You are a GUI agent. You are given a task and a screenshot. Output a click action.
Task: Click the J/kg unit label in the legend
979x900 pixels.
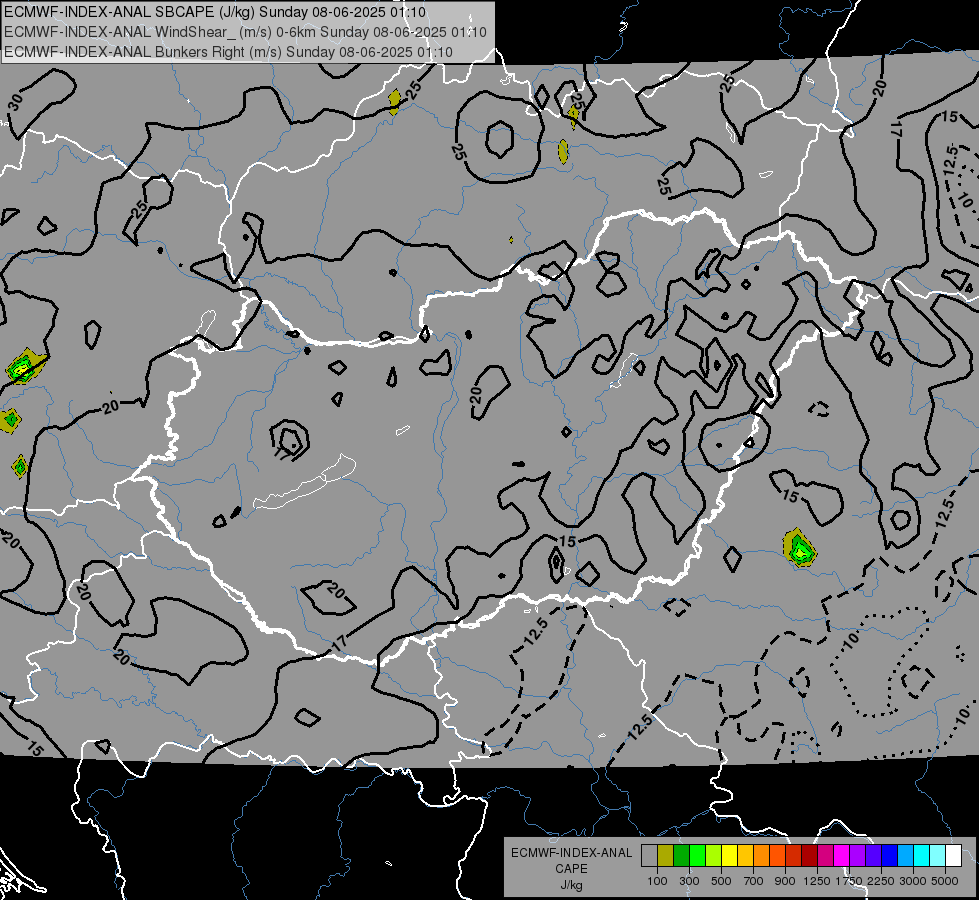(571, 885)
